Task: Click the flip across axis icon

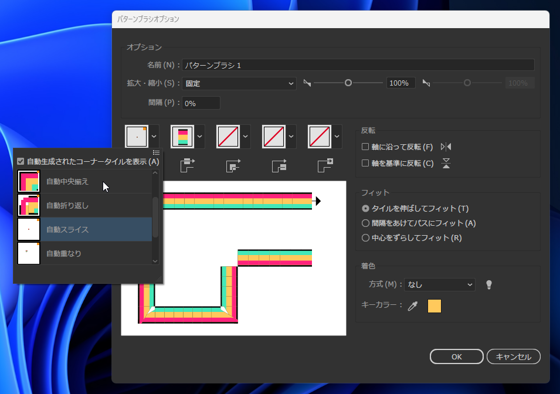Action: tap(446, 164)
